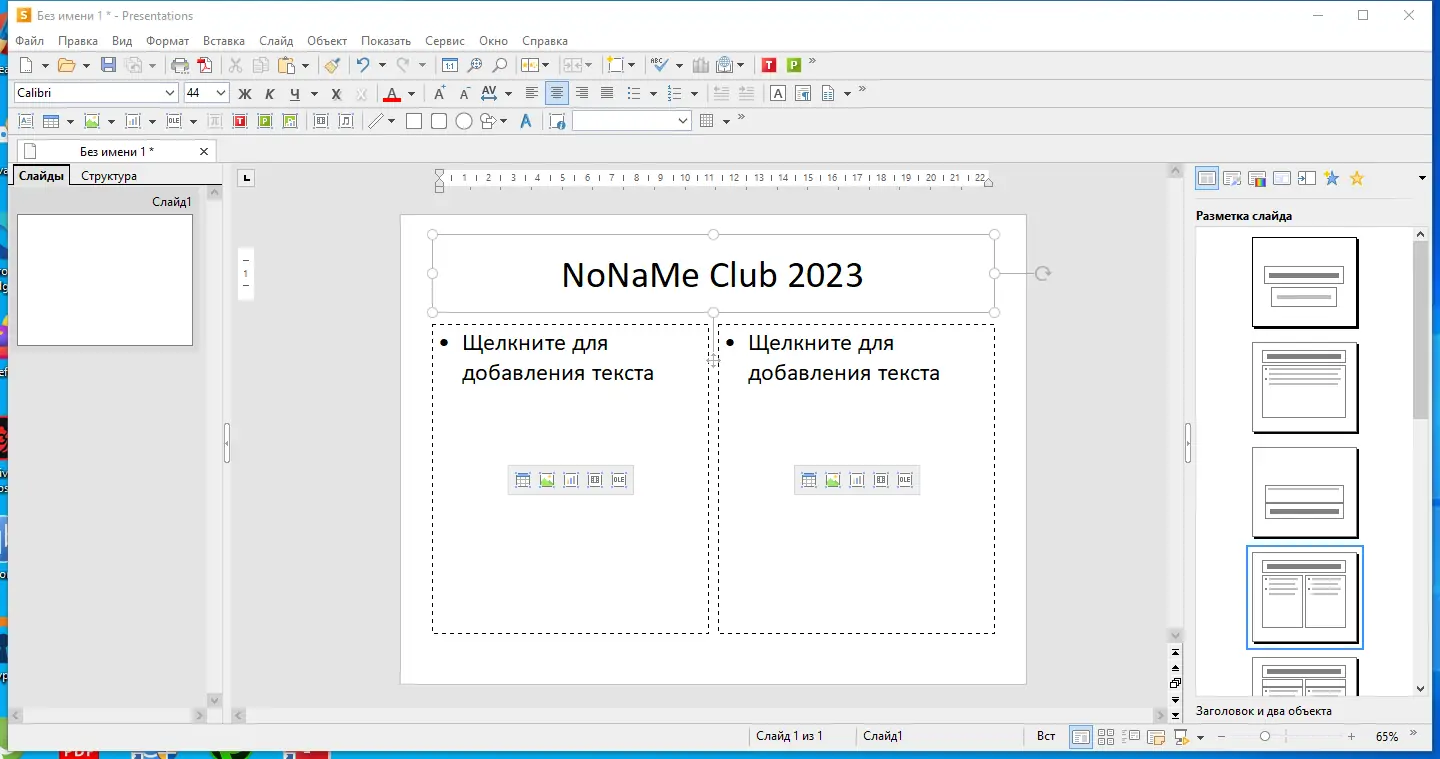Image resolution: width=1440 pixels, height=759 pixels.
Task: Jump to the first slide with the top arrow button
Action: pos(1176,652)
